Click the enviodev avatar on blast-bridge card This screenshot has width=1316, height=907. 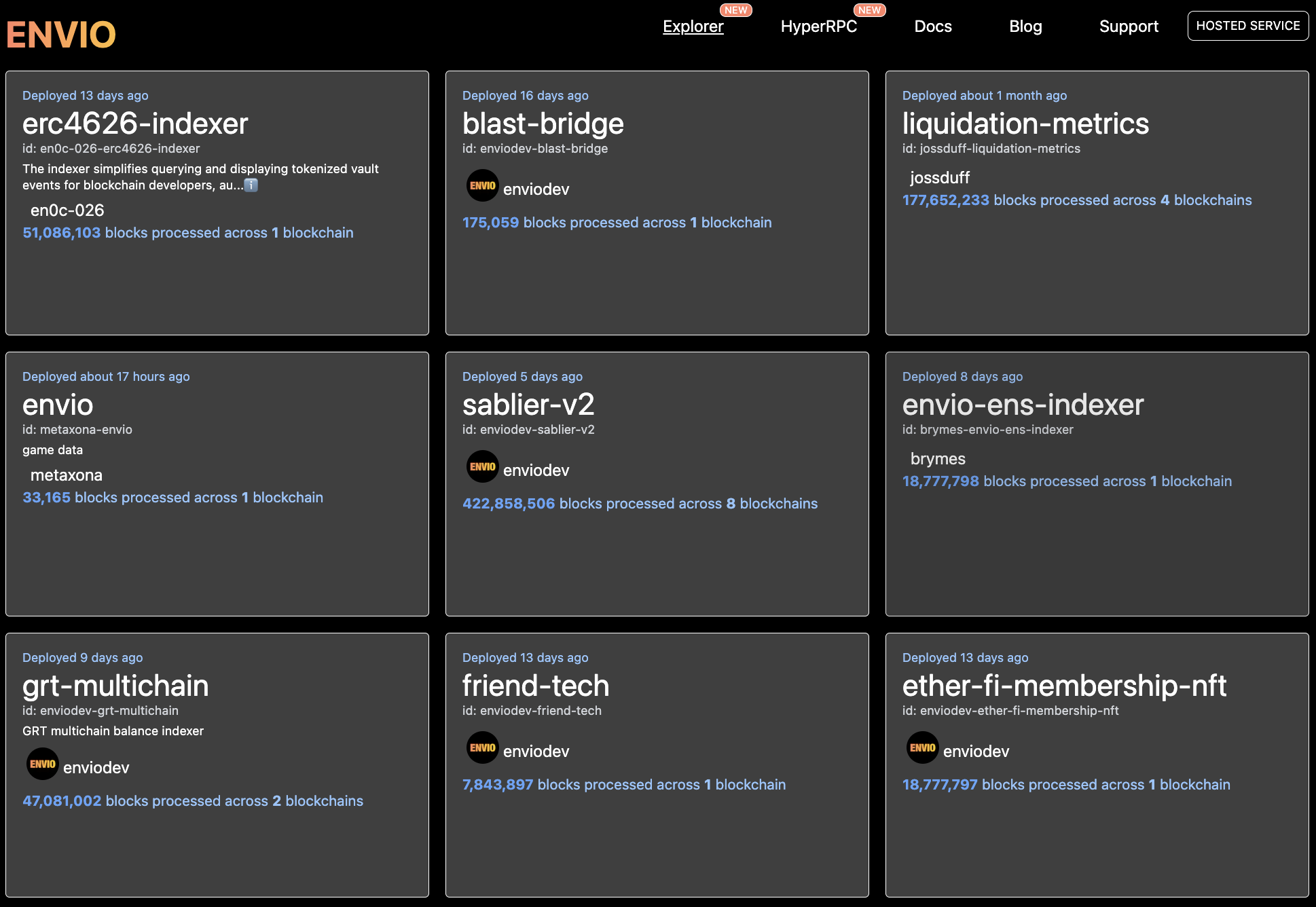[x=482, y=185]
